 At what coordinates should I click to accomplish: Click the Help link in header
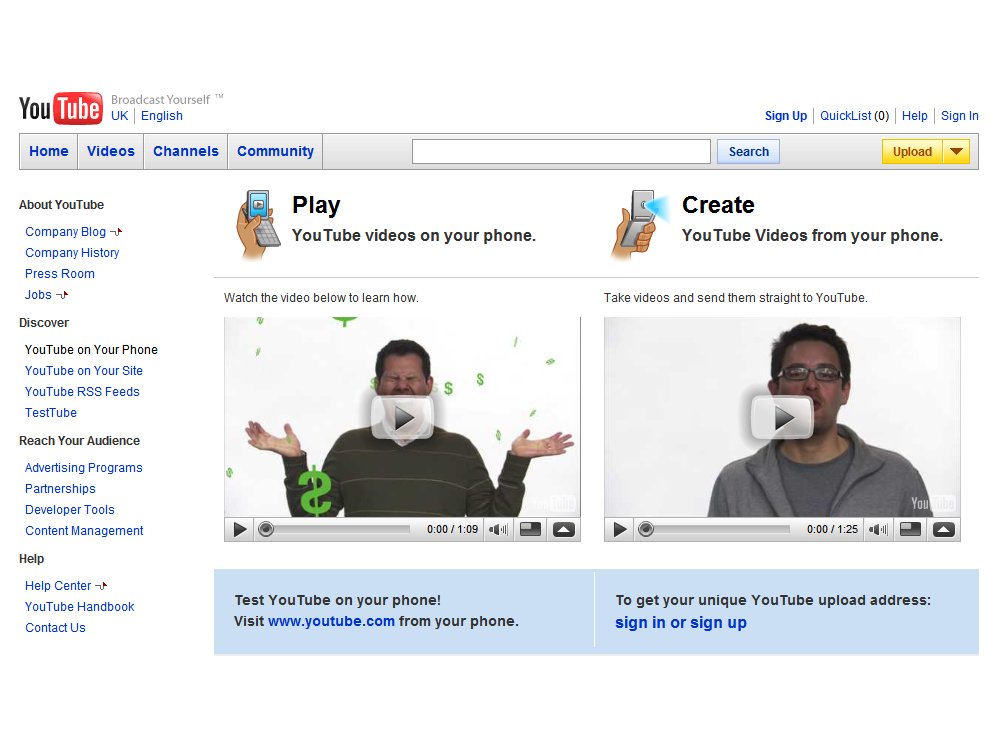(x=914, y=116)
